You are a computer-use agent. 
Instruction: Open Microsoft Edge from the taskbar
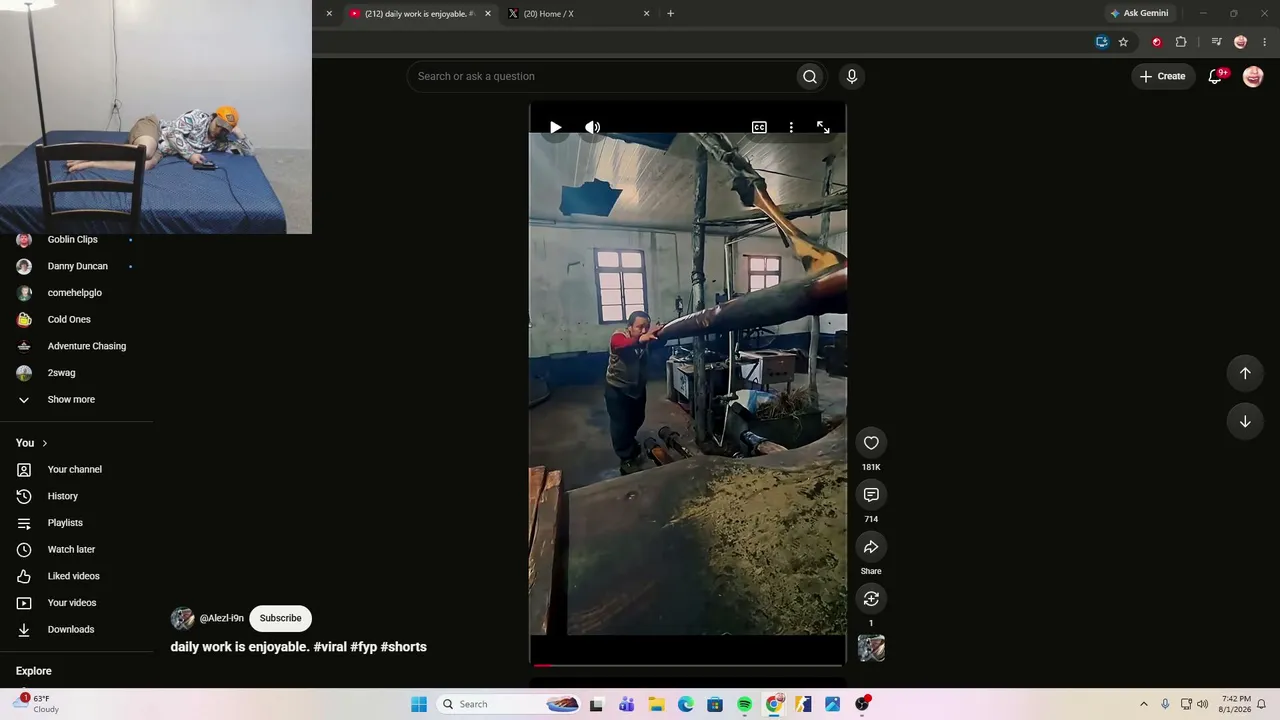686,704
